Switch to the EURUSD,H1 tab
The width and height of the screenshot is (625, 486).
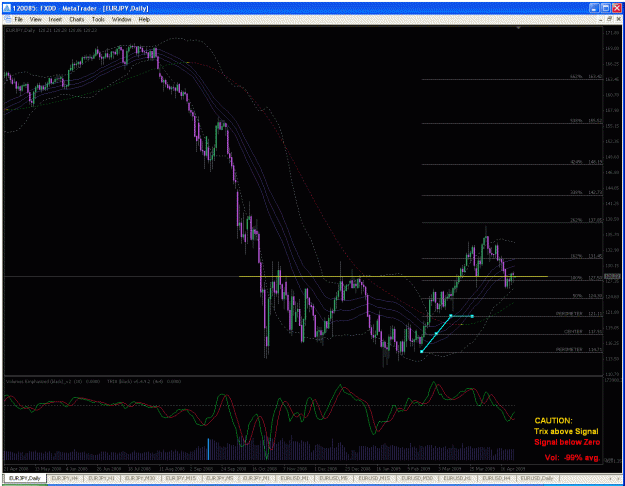tap(457, 478)
